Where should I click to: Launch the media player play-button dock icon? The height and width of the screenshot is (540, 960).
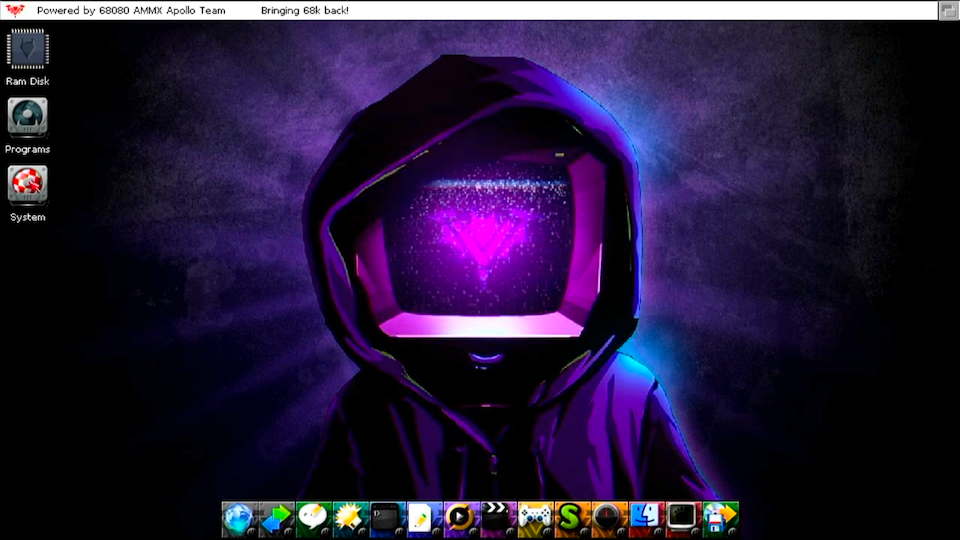coord(462,519)
